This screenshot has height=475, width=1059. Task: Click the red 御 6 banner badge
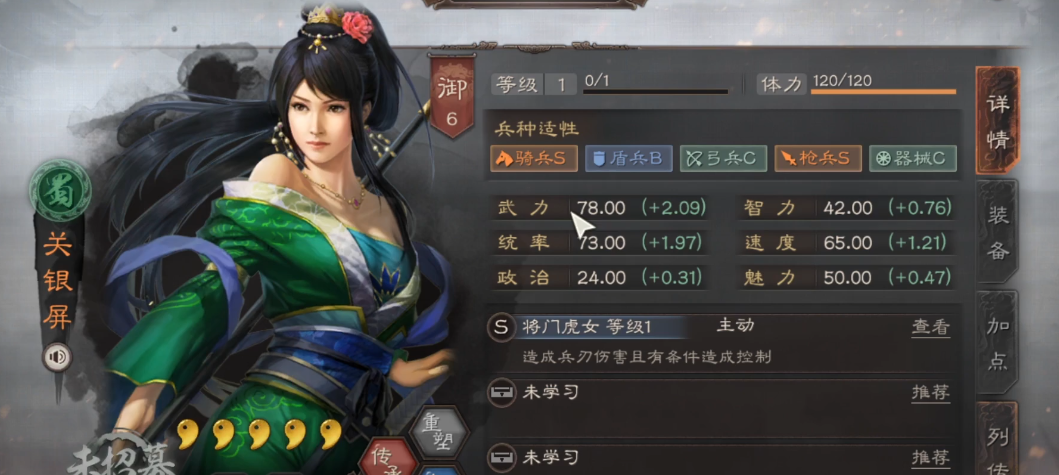(452, 98)
